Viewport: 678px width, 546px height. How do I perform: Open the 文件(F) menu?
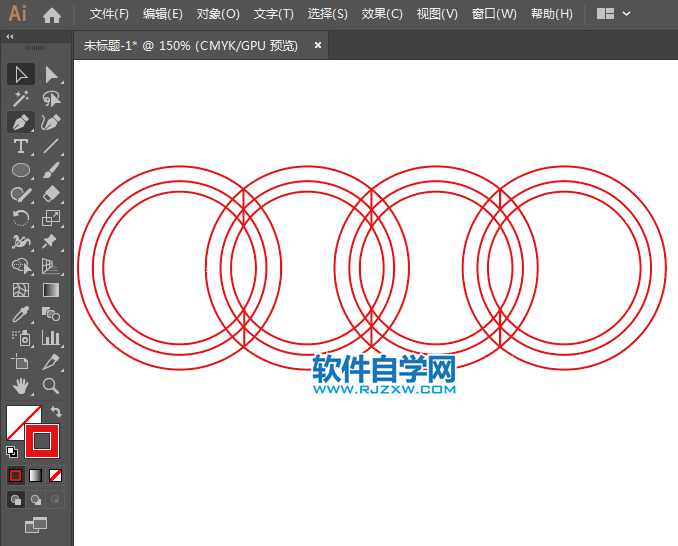(x=109, y=14)
